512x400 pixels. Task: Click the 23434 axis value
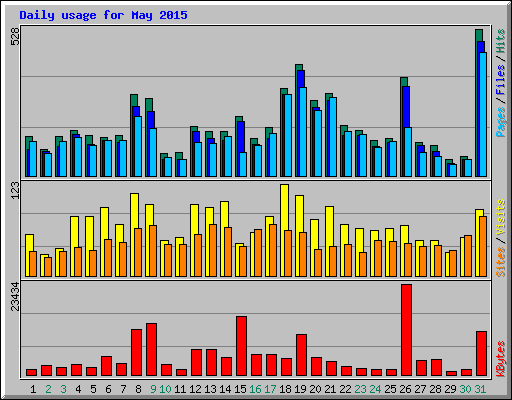click(15, 296)
